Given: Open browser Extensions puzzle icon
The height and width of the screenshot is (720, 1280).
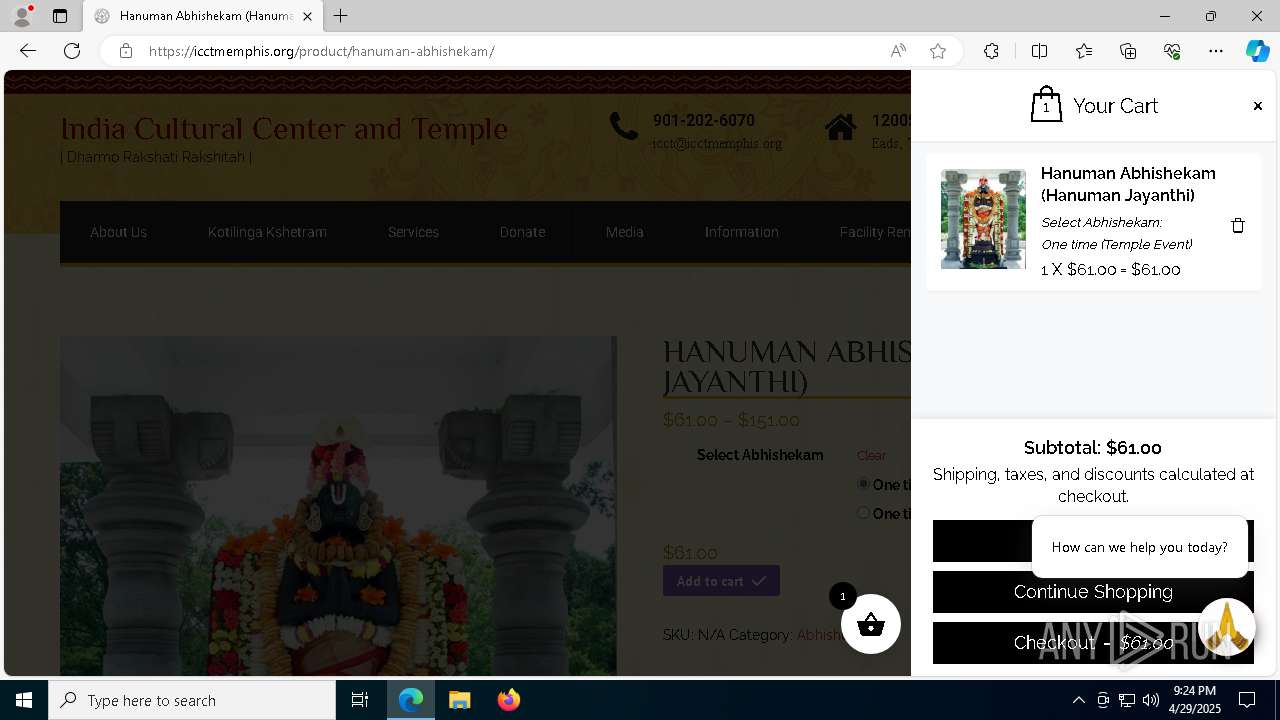Looking at the screenshot, I should point(991,51).
